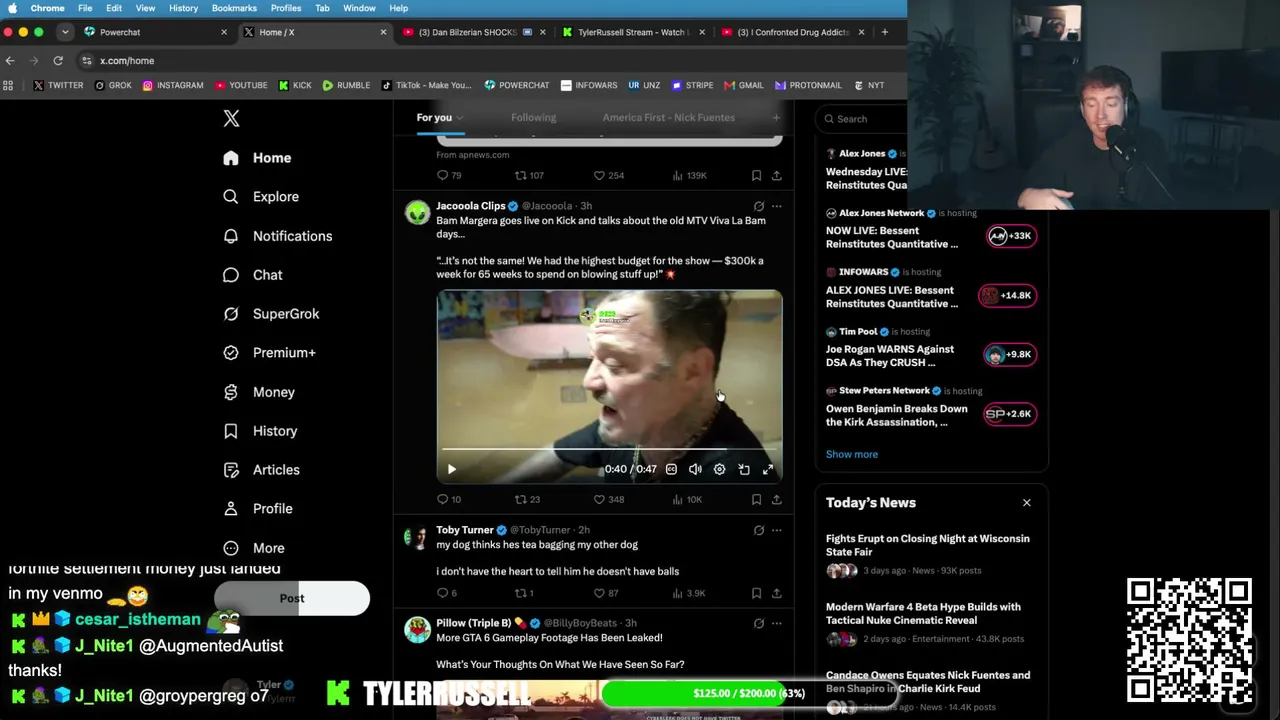
Task: Open the Profiles menu in menu bar
Action: 286,8
